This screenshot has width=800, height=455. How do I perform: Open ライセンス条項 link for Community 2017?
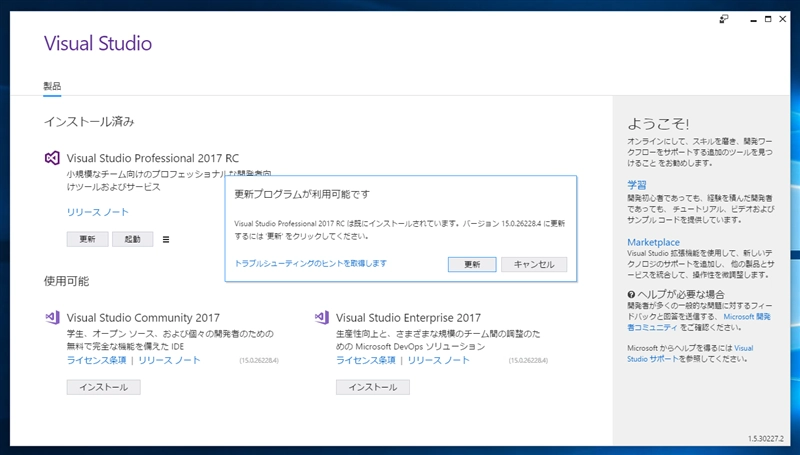pyautogui.click(x=96, y=360)
